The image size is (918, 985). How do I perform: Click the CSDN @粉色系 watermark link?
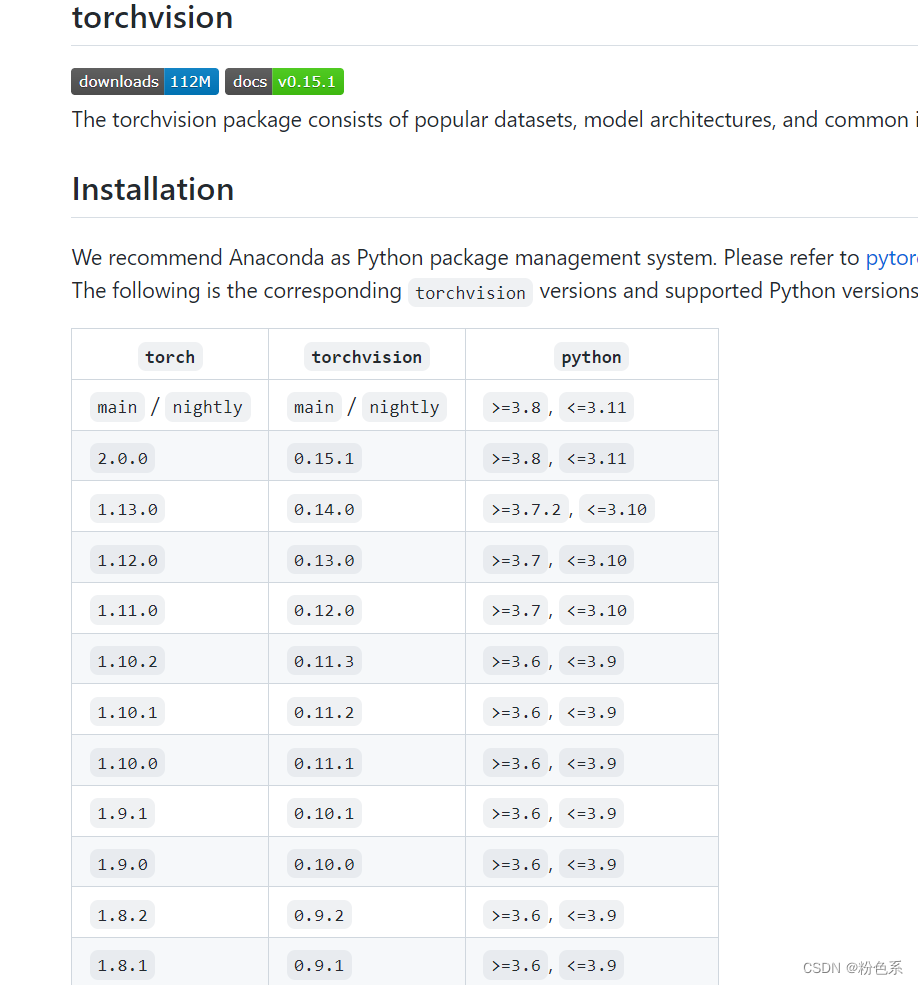pyautogui.click(x=855, y=967)
